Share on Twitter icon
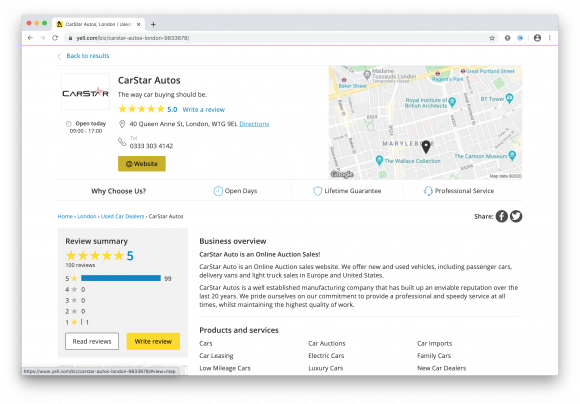580x404 pixels. [516, 216]
